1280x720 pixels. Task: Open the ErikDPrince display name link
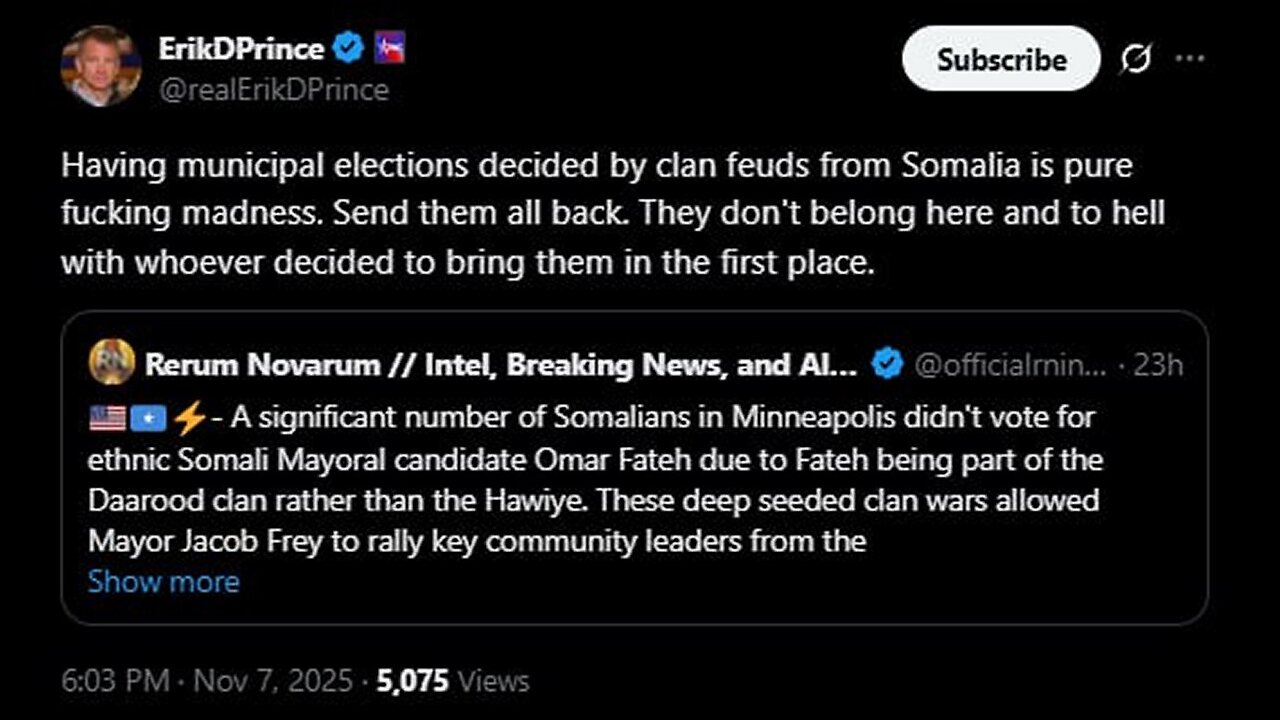[x=240, y=48]
